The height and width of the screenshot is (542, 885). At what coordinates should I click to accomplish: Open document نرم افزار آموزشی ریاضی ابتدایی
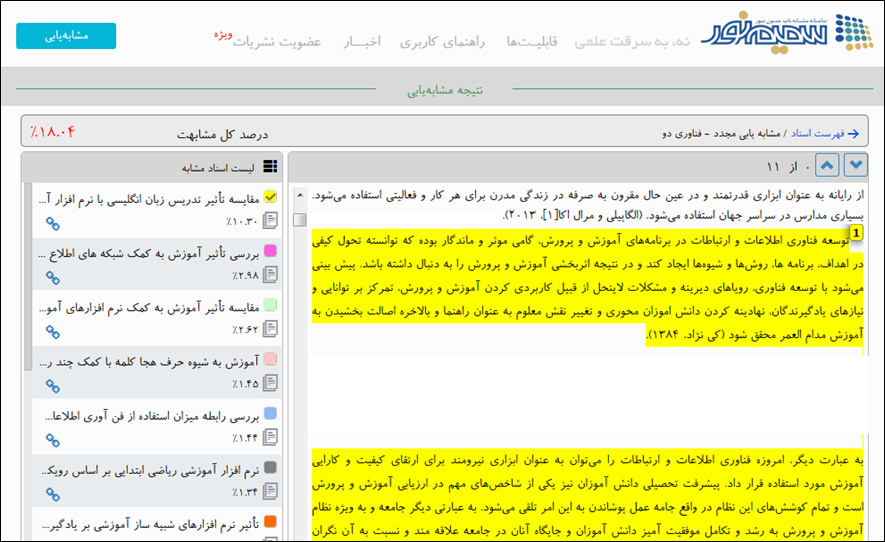[151, 470]
